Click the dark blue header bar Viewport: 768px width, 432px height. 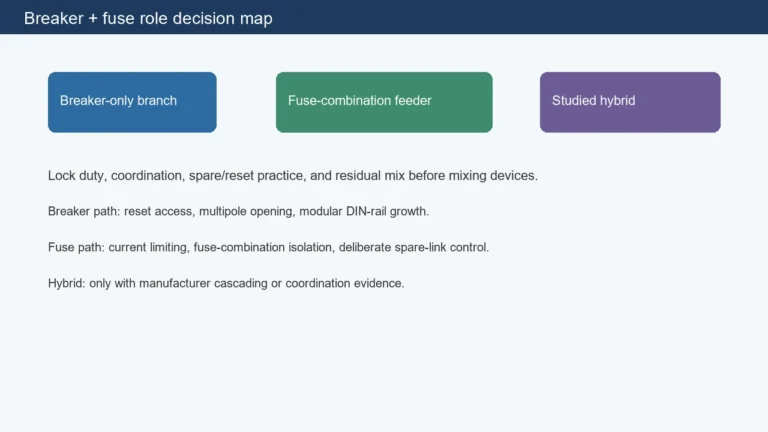click(x=384, y=17)
